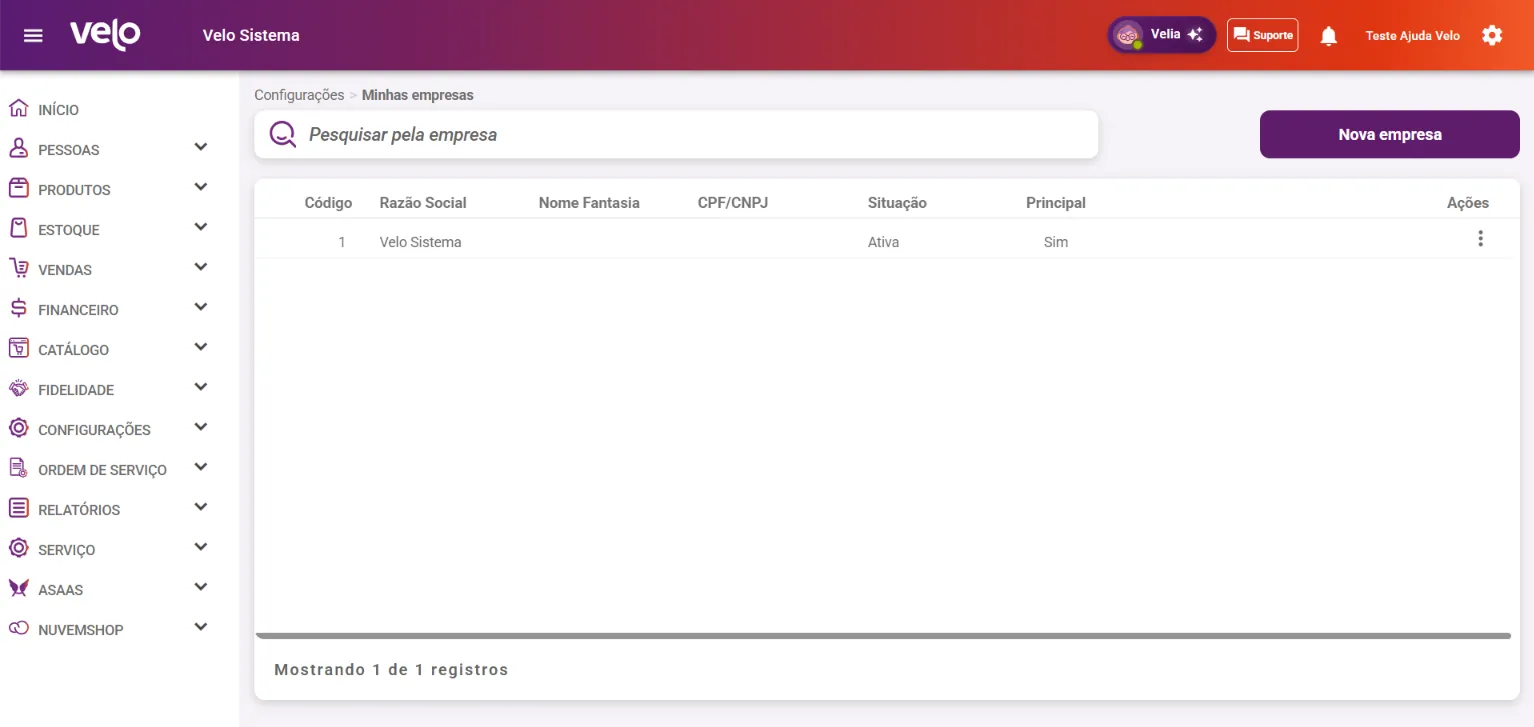Click the Código column header
Image resolution: width=1534 pixels, height=727 pixels.
point(328,203)
